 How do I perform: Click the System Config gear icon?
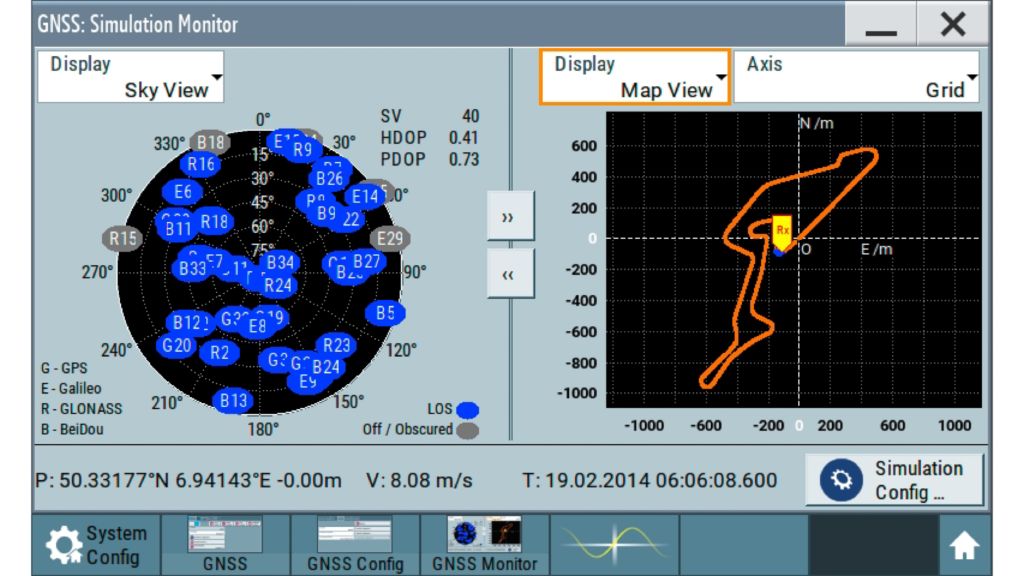66,545
